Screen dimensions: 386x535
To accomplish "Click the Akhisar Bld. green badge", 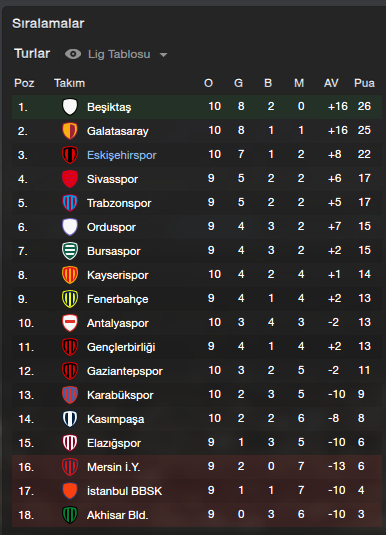I will coord(70,515).
